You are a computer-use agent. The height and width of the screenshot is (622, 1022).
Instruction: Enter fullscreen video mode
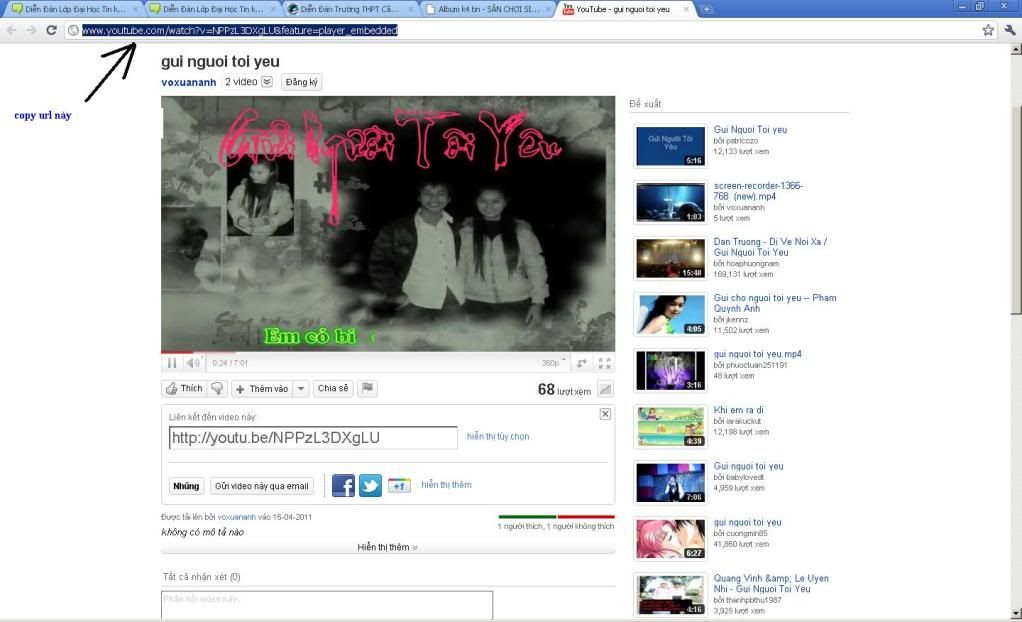pos(604,363)
